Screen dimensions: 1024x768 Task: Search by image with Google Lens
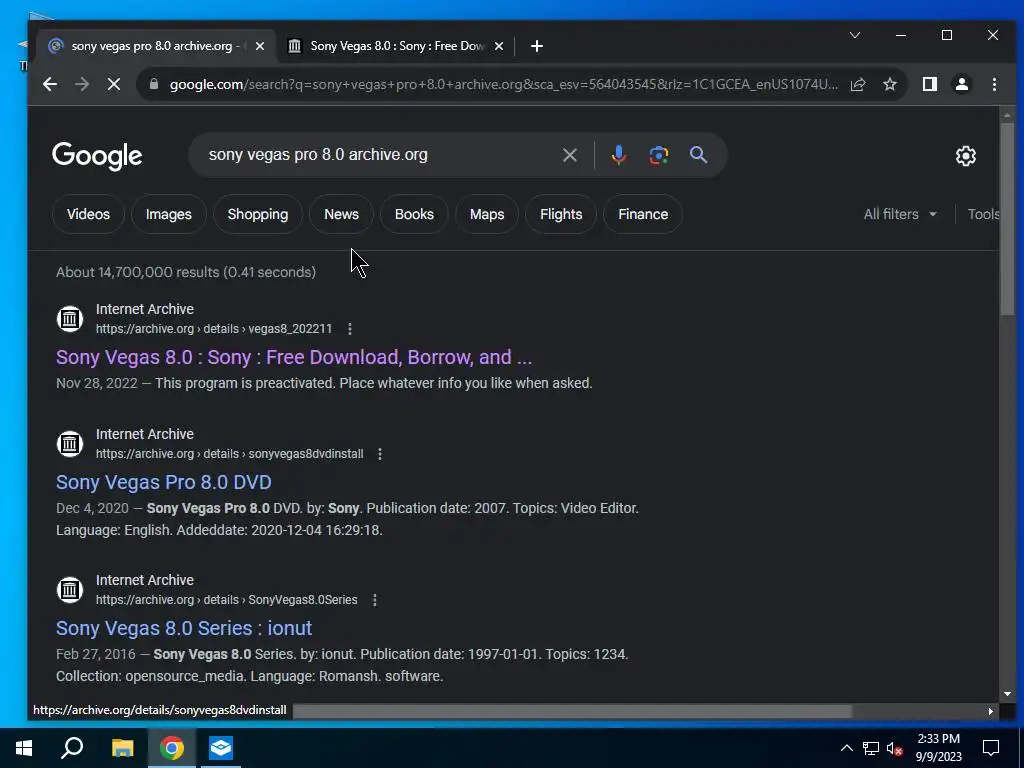click(x=658, y=155)
